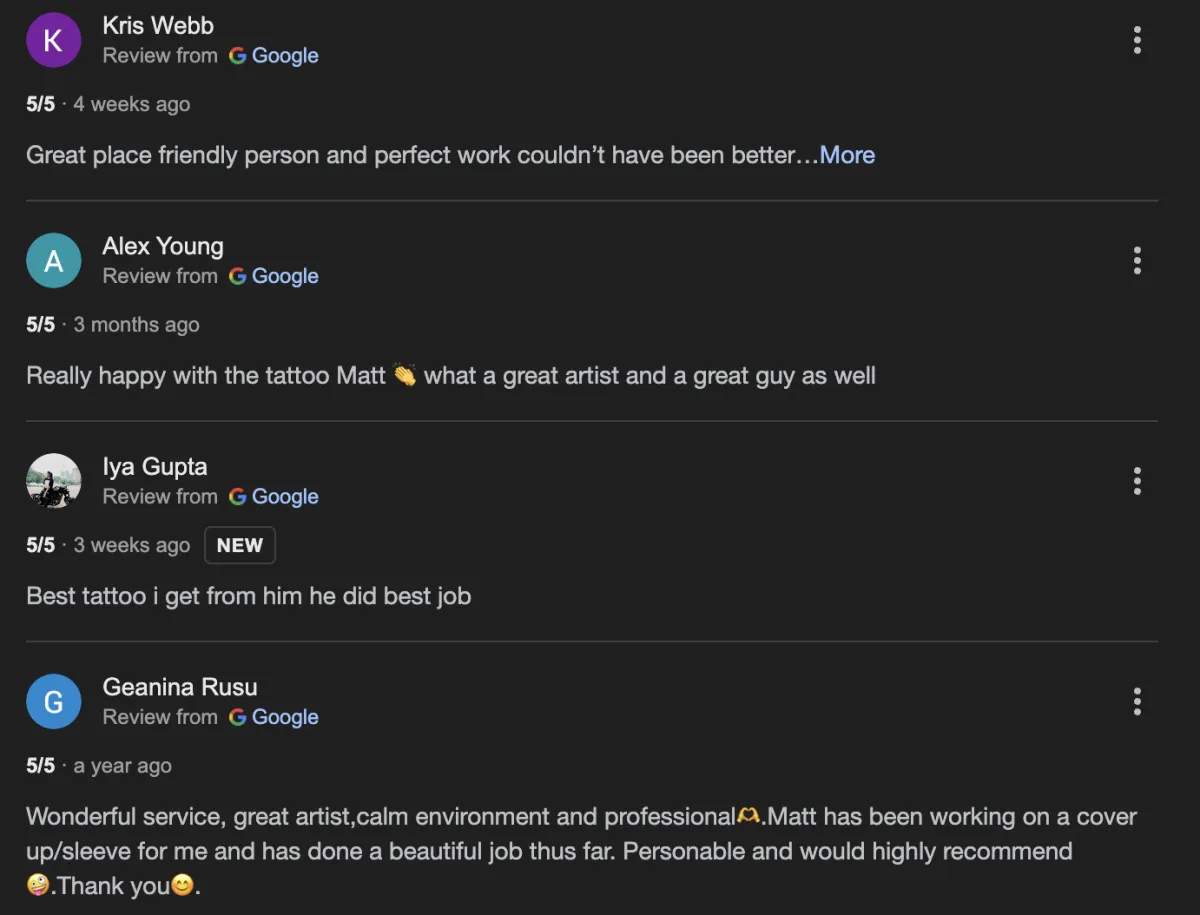Open kebab menu on Geanina Rusu's review
1200x915 pixels.
pyautogui.click(x=1137, y=702)
